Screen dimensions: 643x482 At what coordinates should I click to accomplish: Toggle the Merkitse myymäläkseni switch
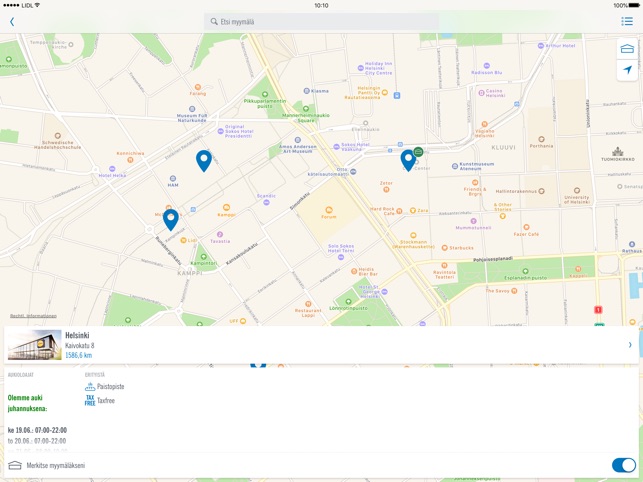pos(624,465)
